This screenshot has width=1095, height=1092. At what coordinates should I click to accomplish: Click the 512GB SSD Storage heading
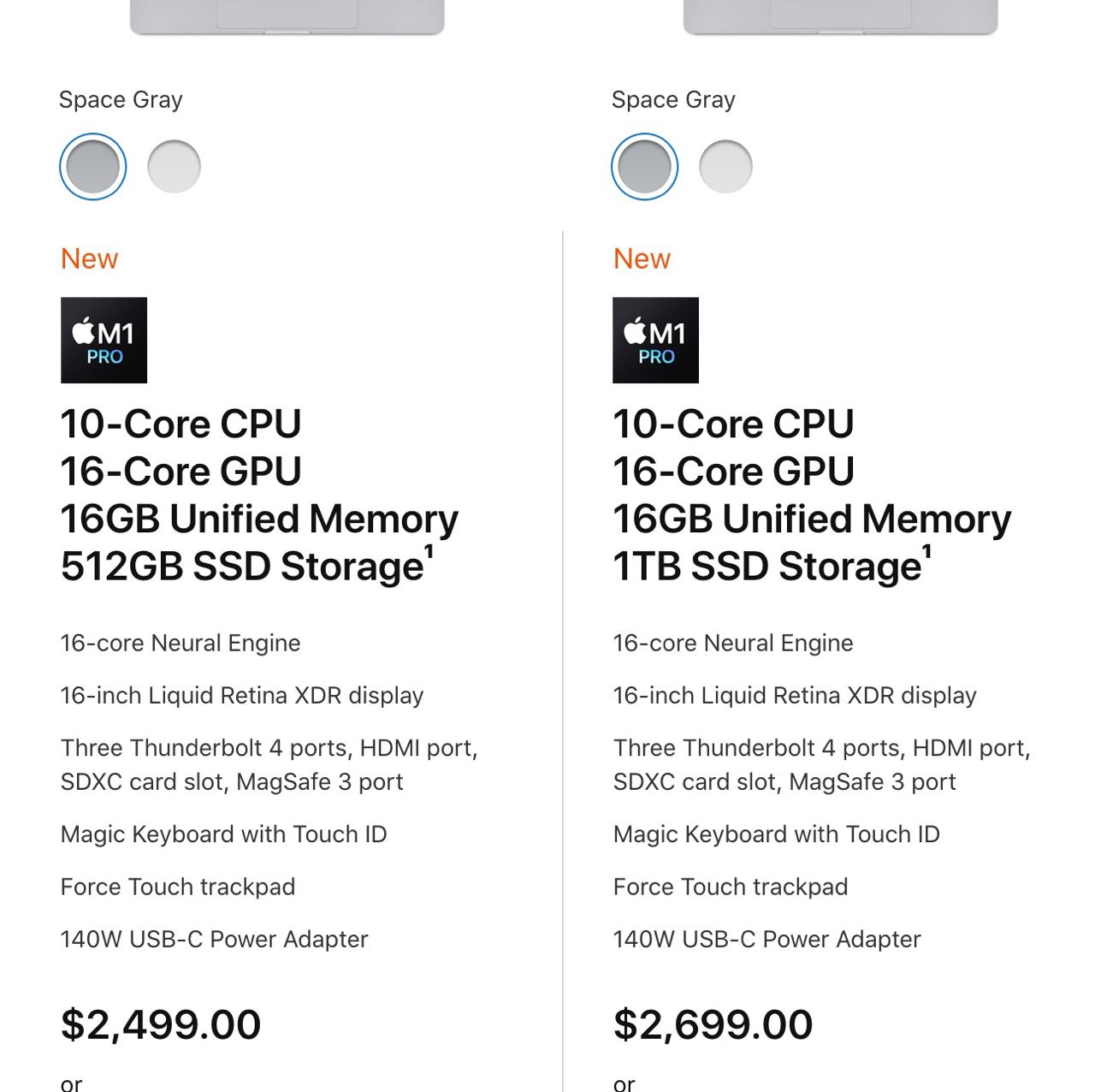tap(242, 567)
